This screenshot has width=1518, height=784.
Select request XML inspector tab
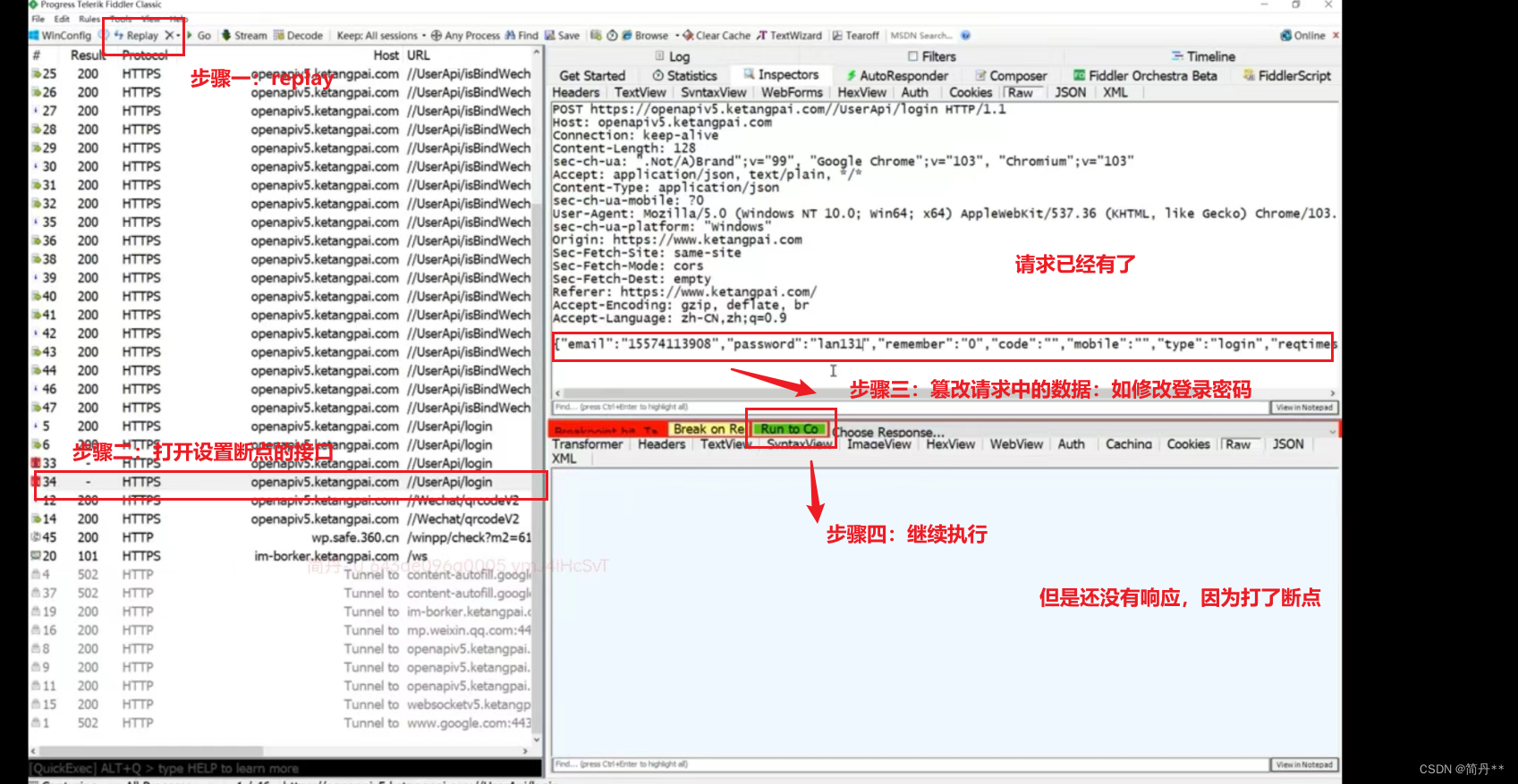[1115, 93]
